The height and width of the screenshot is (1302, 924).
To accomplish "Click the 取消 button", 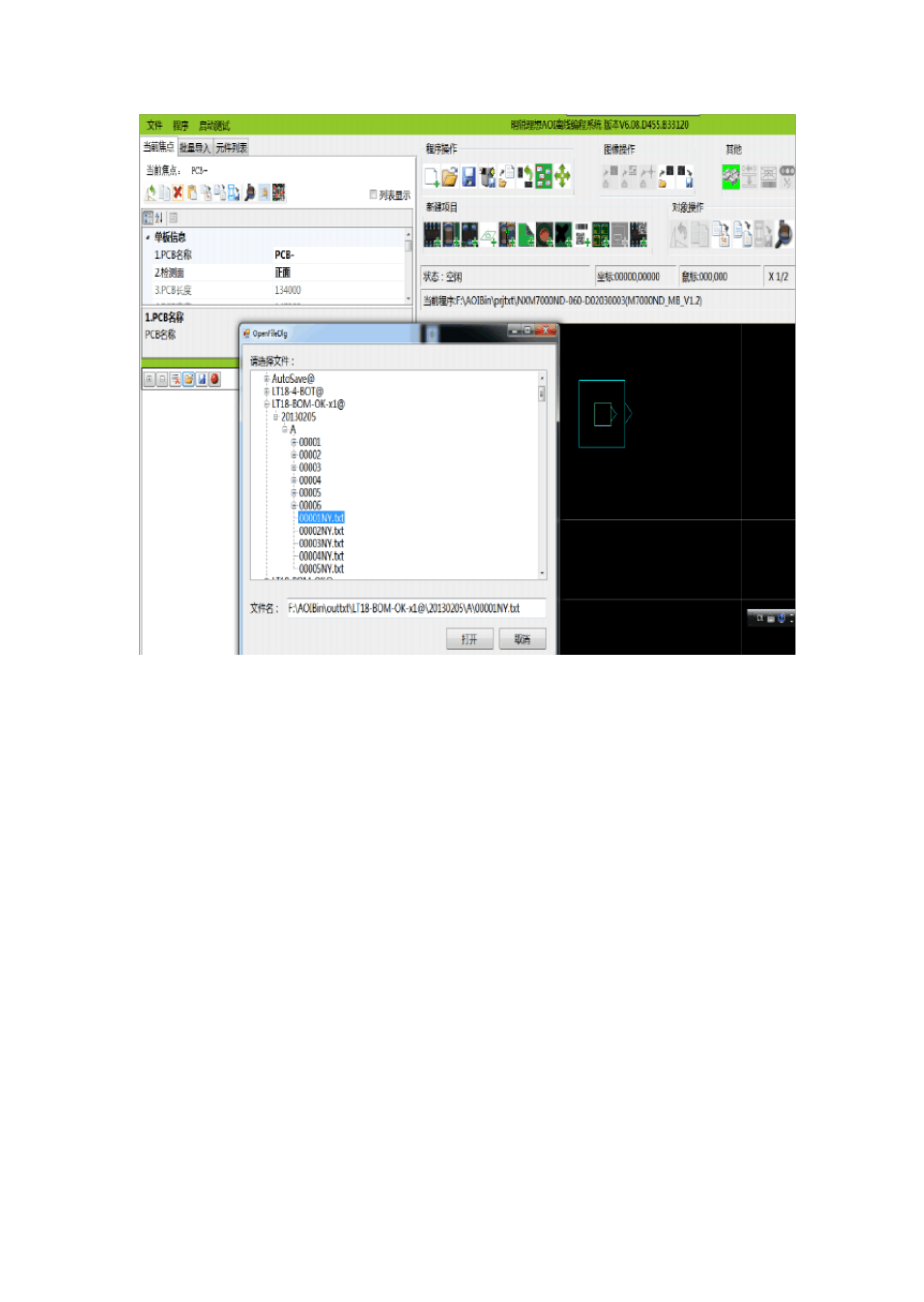I will pos(522,639).
